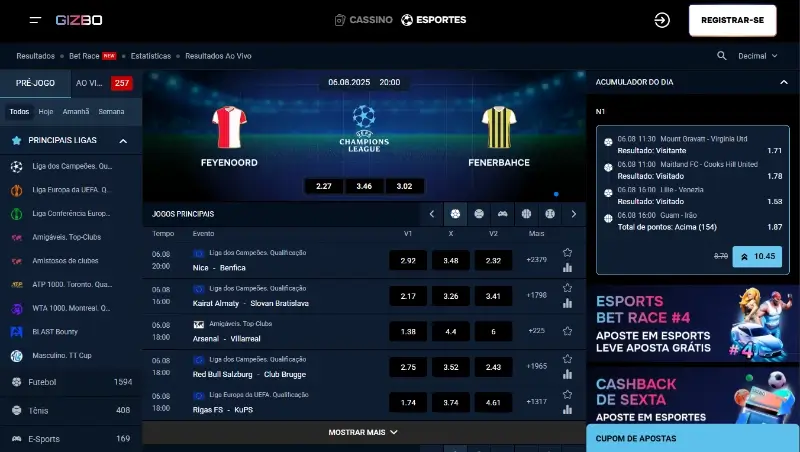Expand list with Mostrar Mais
The image size is (800, 452).
pyautogui.click(x=363, y=432)
